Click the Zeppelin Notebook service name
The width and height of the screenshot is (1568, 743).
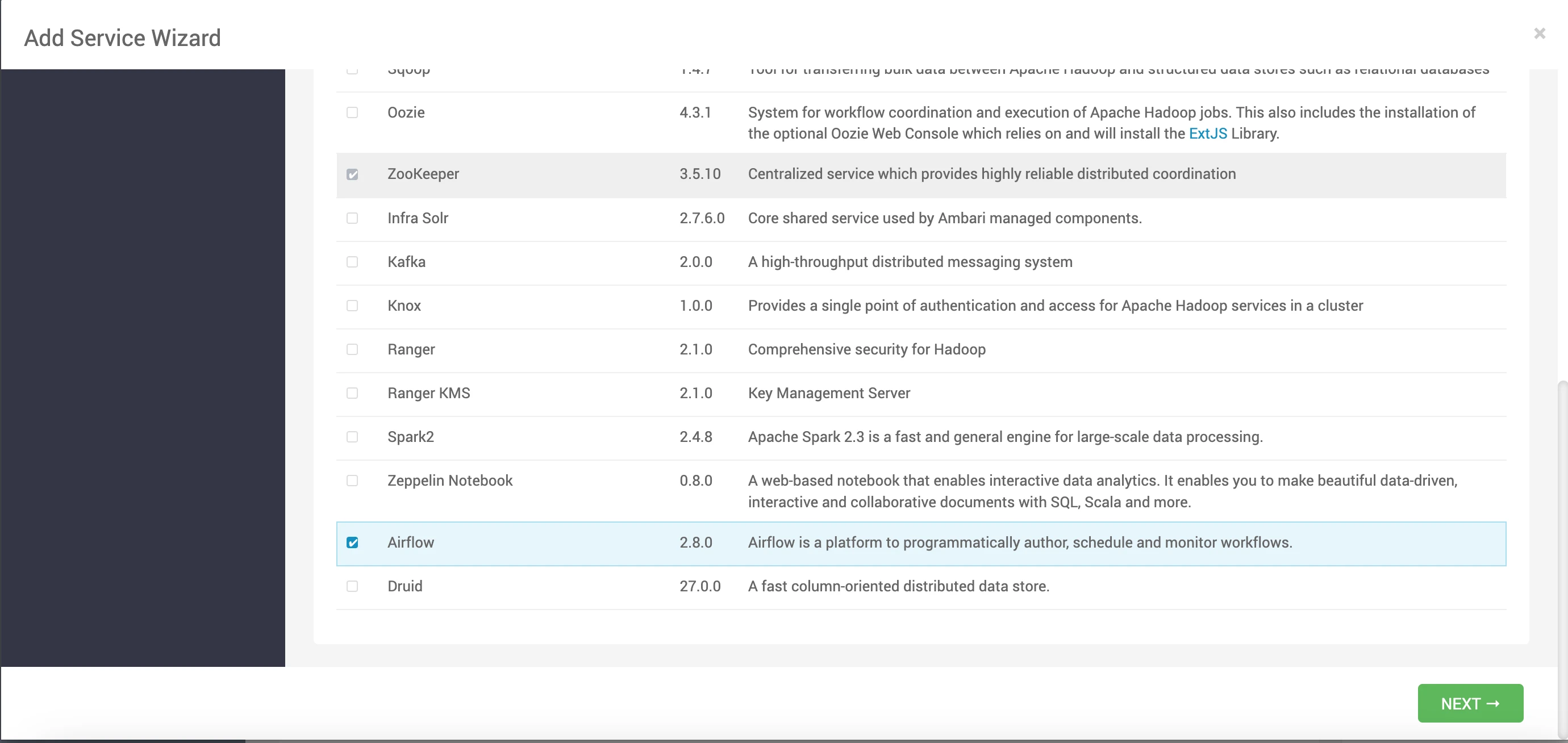click(450, 481)
